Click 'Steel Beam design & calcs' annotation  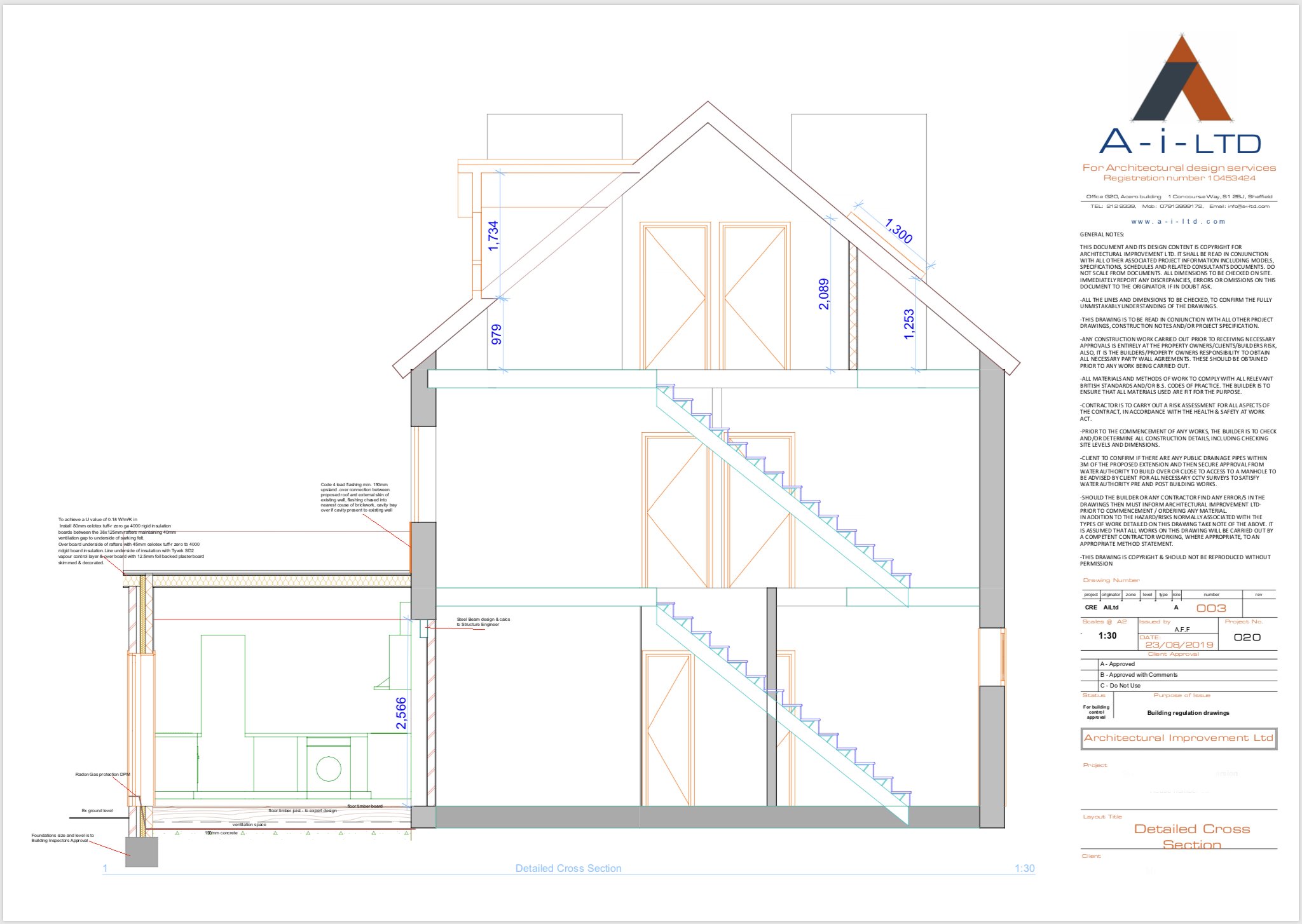483,622
